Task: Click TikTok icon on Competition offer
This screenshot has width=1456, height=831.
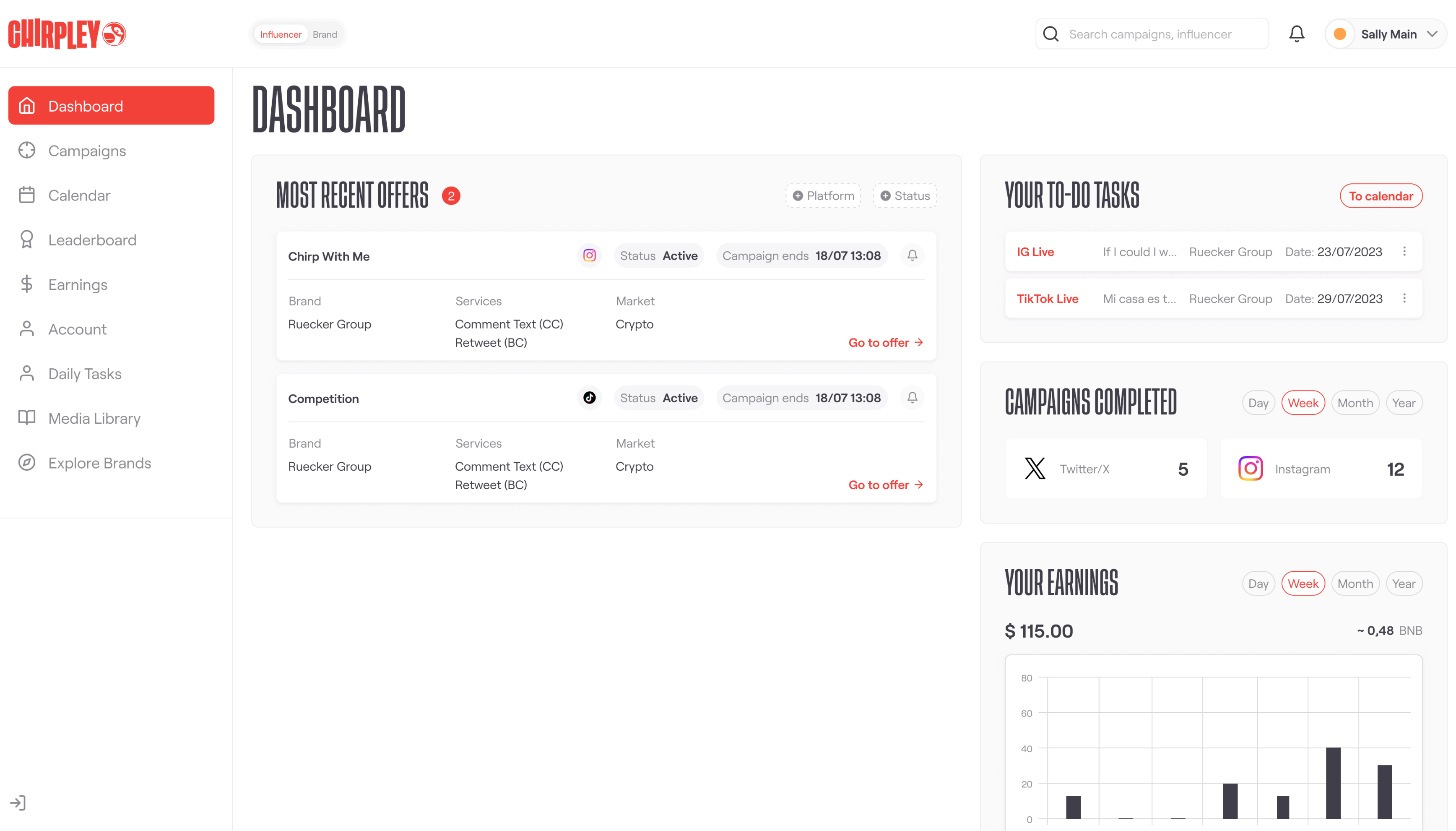Action: (x=589, y=398)
